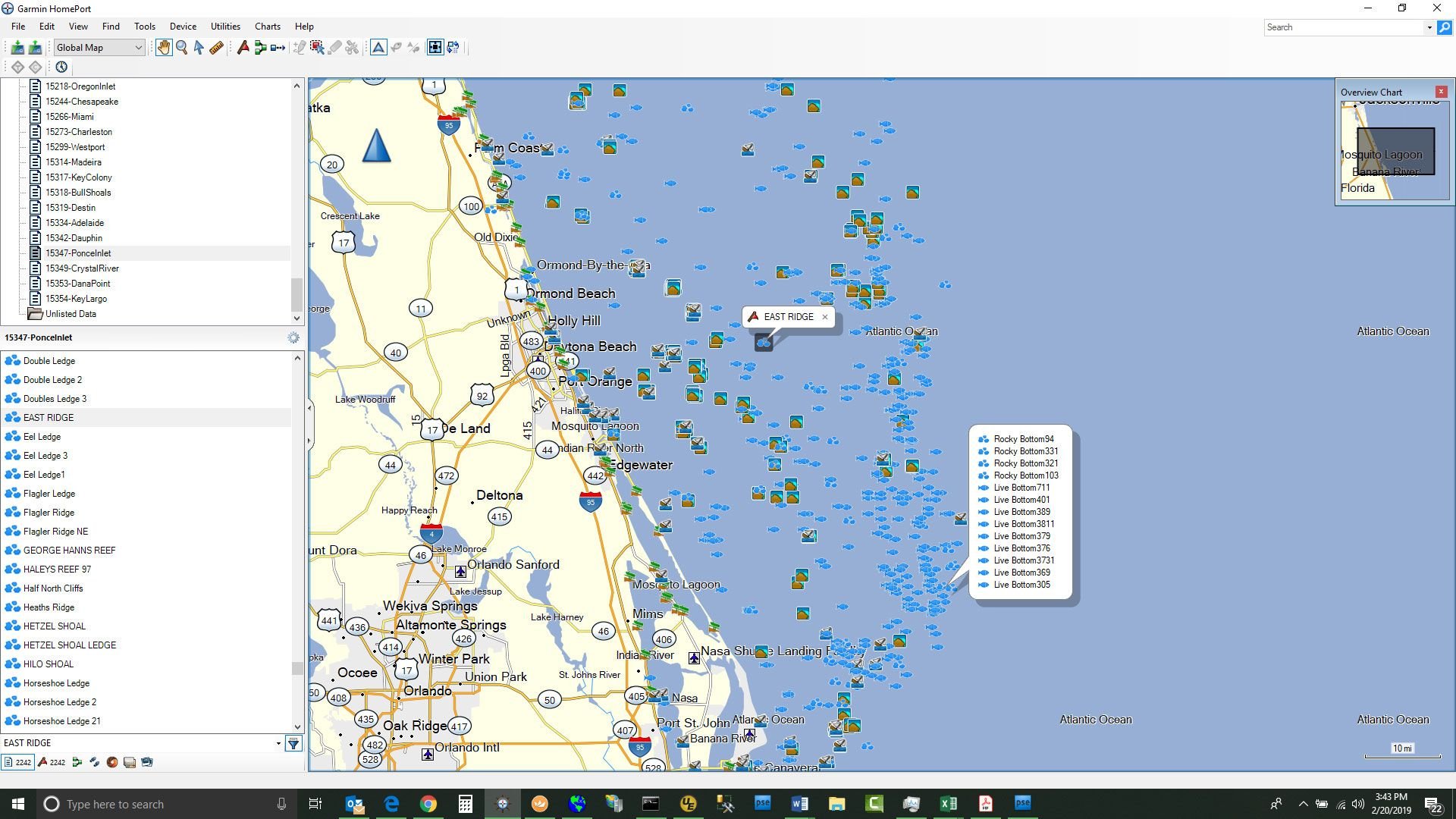Click Live Bottom711 in the map popup
The height and width of the screenshot is (819, 1456).
1021,488
